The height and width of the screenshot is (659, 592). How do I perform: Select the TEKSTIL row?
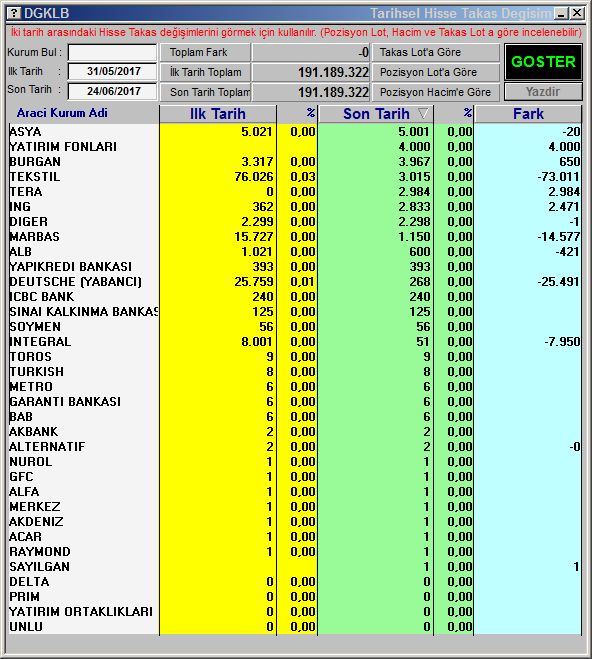coord(295,177)
